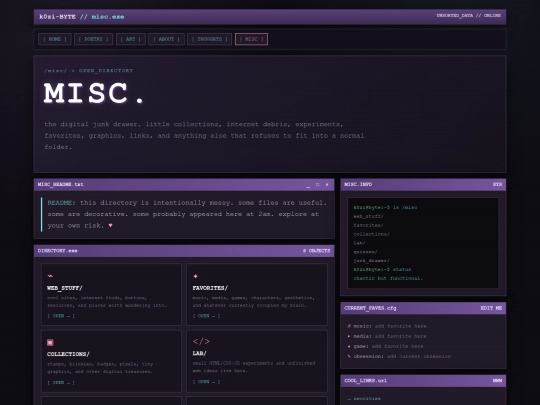Click the COLLECTIONS/ card title
Viewport: 540px width, 405px height.
tap(68, 354)
